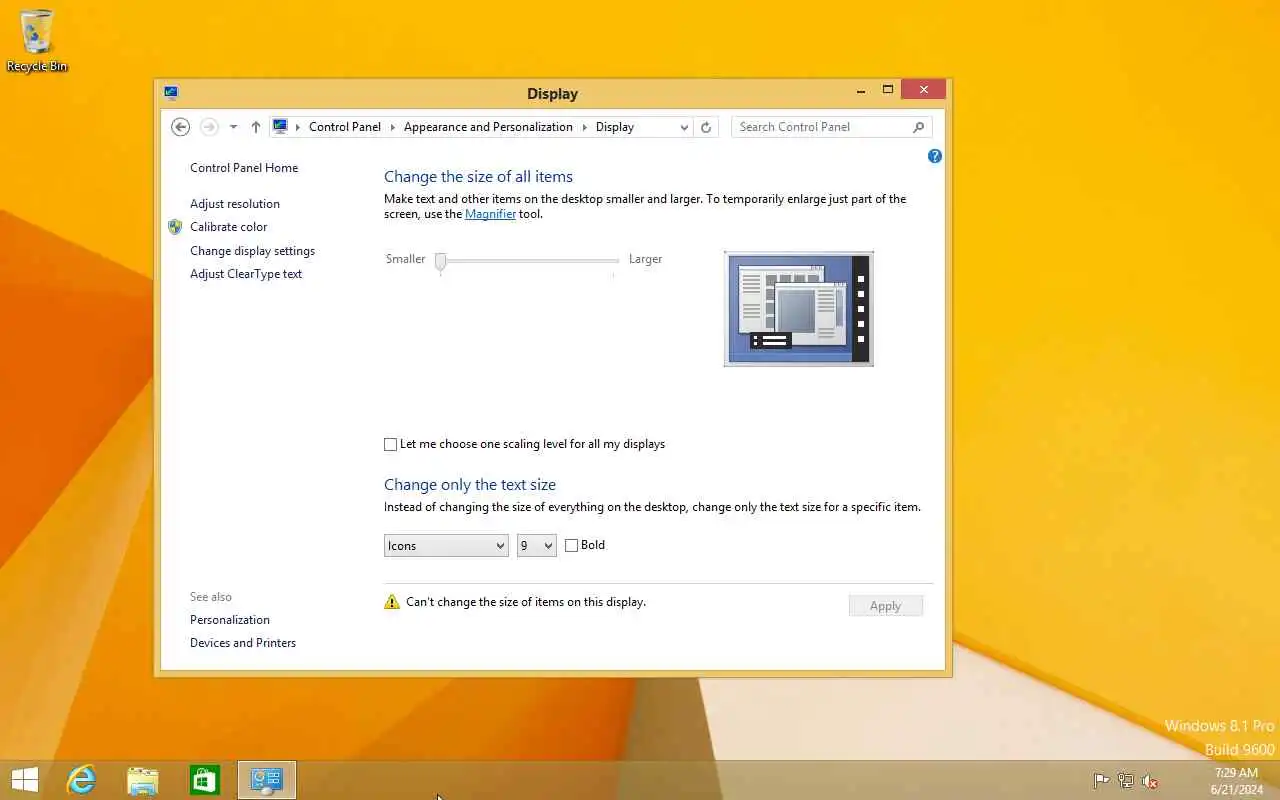Open File Explorer from the taskbar
This screenshot has width=1280, height=800.
tap(143, 780)
